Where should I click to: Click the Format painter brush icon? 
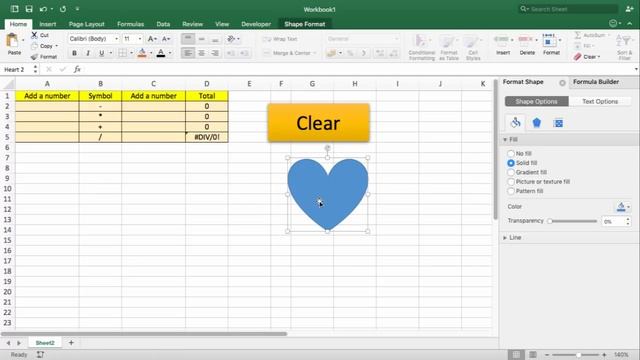tap(35, 57)
